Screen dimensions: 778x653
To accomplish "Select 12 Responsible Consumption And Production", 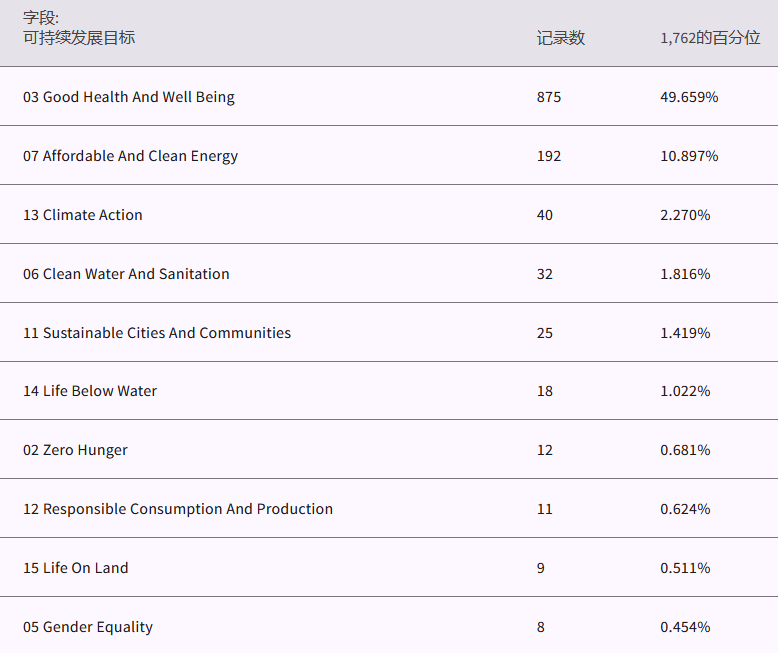I will tap(178, 509).
